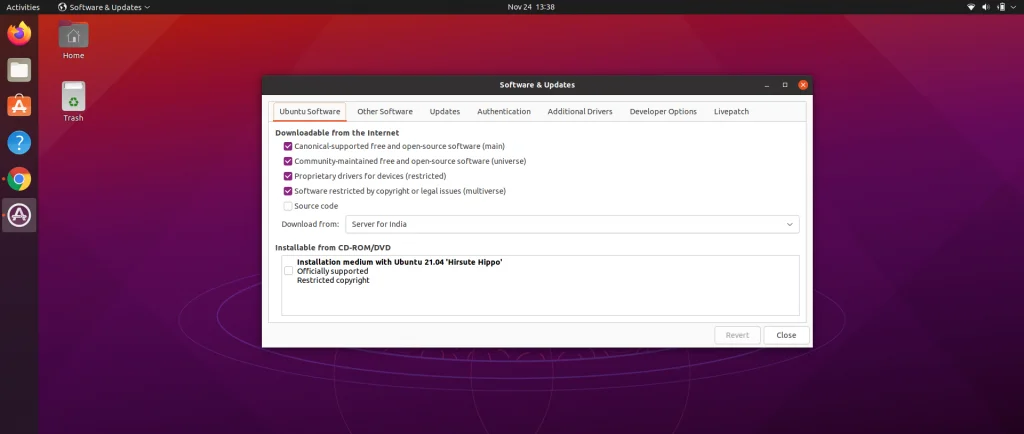Viewport: 1024px width, 434px height.
Task: Launch Google Chrome from the dock
Action: [19, 179]
